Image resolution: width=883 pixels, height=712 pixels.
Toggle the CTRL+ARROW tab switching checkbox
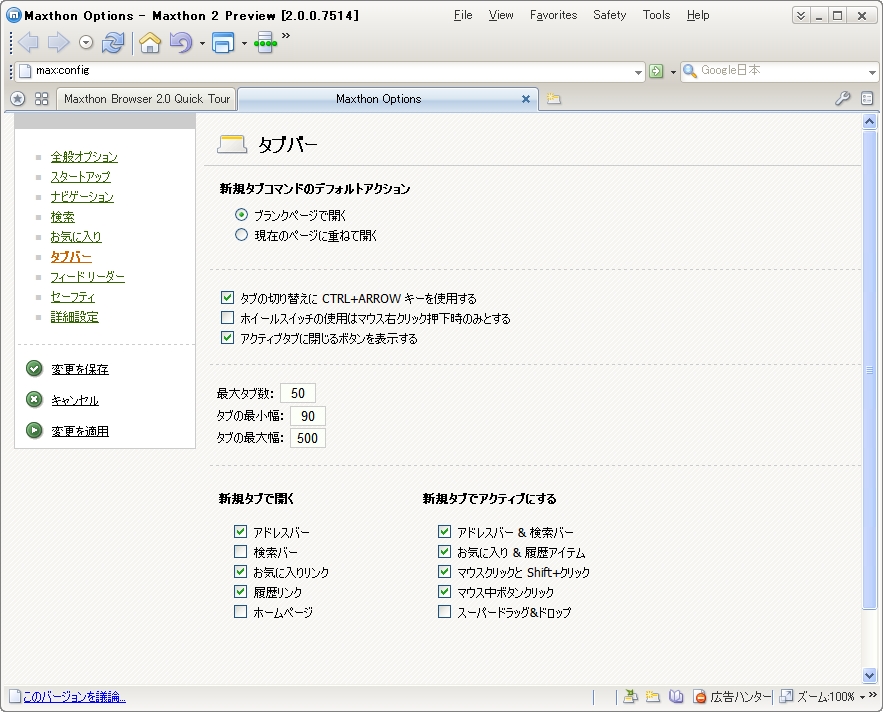click(228, 297)
